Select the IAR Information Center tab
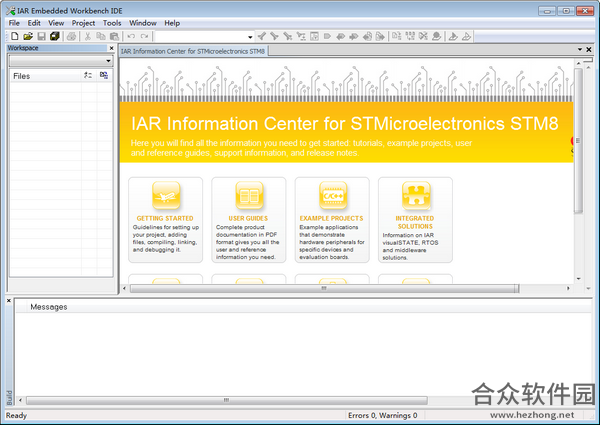This screenshot has width=600, height=425. tap(193, 51)
